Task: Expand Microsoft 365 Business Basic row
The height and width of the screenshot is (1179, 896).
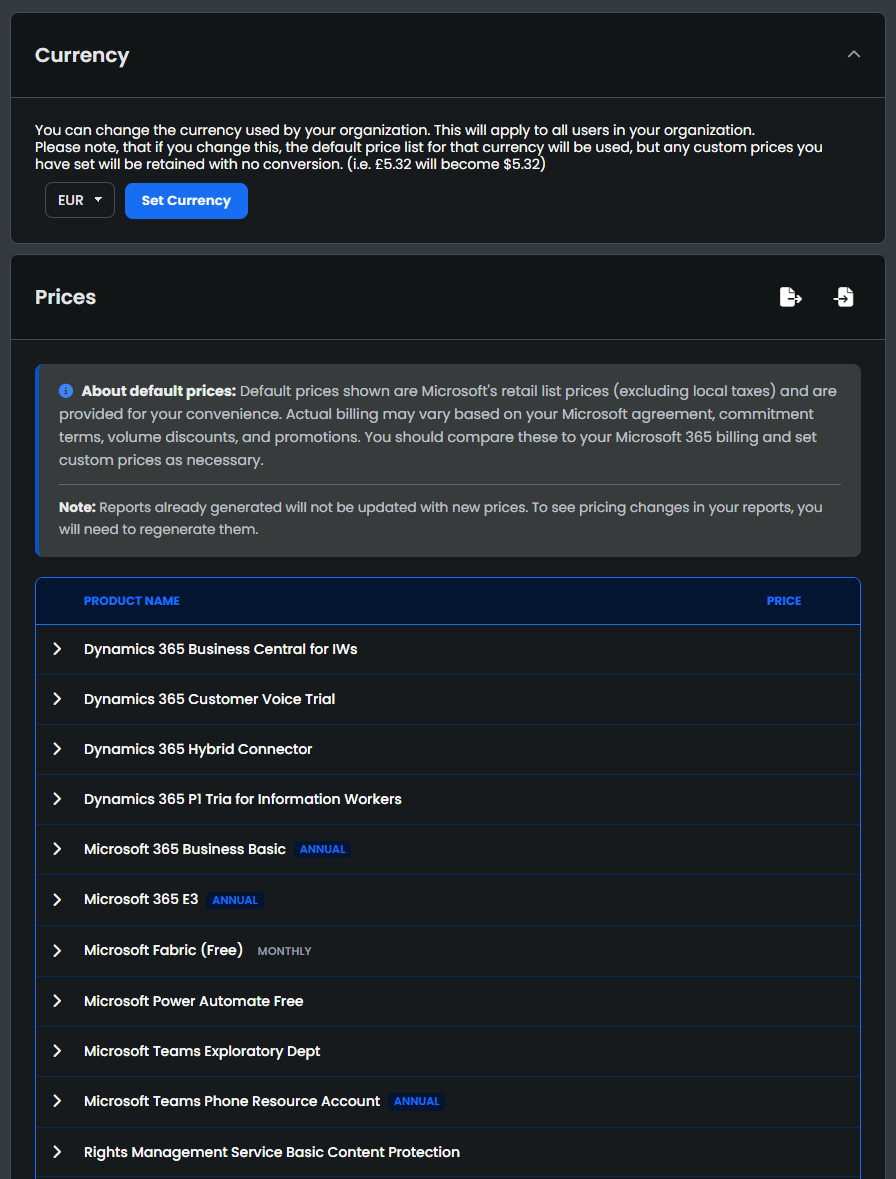Action: point(57,849)
